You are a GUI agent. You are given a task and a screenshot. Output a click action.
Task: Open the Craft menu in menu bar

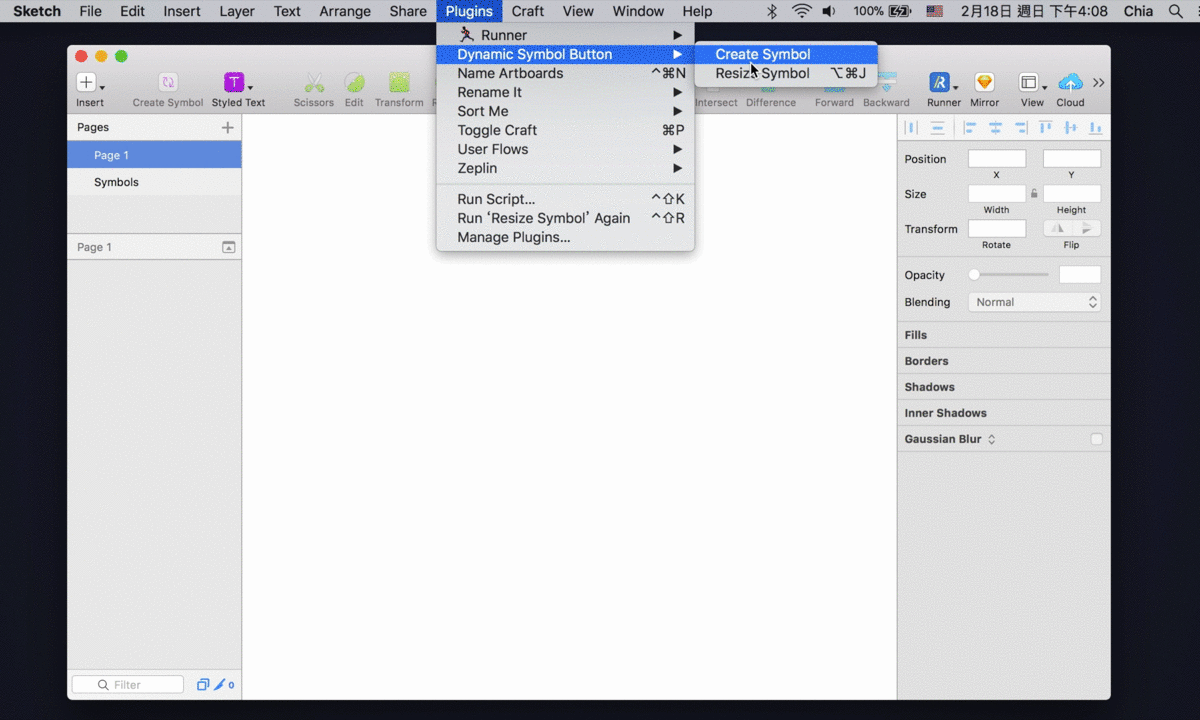(x=527, y=11)
